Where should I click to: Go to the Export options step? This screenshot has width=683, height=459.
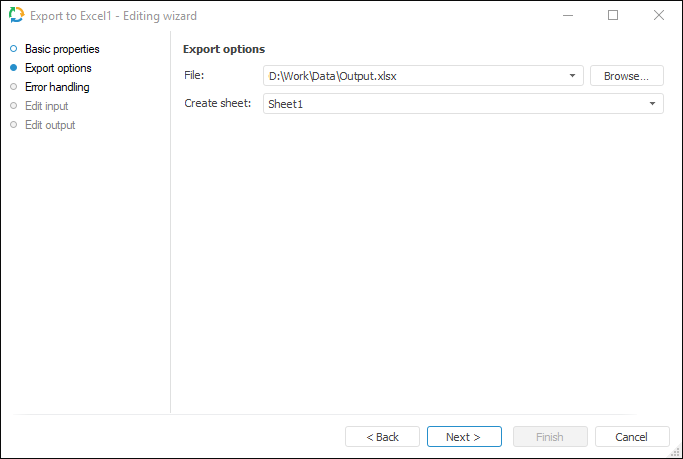click(58, 68)
